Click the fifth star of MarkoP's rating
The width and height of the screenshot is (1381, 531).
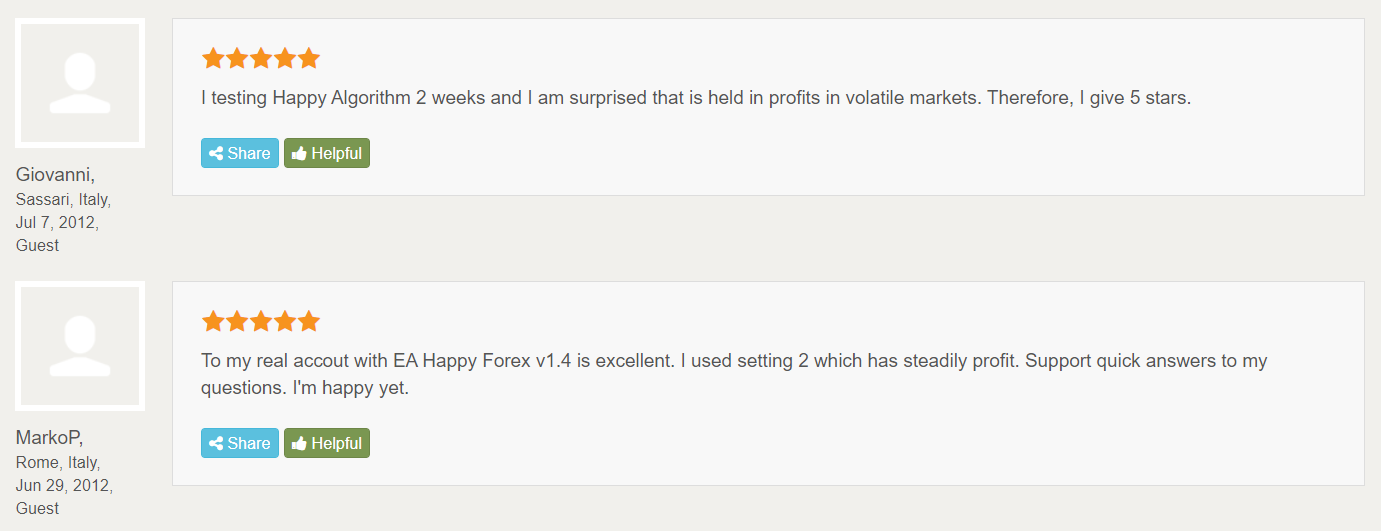click(x=309, y=321)
